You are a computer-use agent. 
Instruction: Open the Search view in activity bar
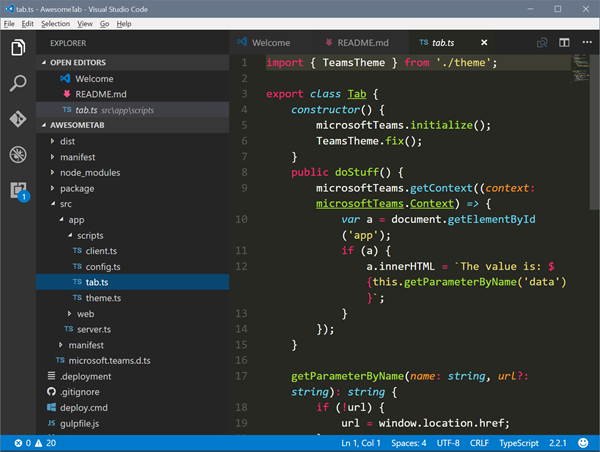18,83
